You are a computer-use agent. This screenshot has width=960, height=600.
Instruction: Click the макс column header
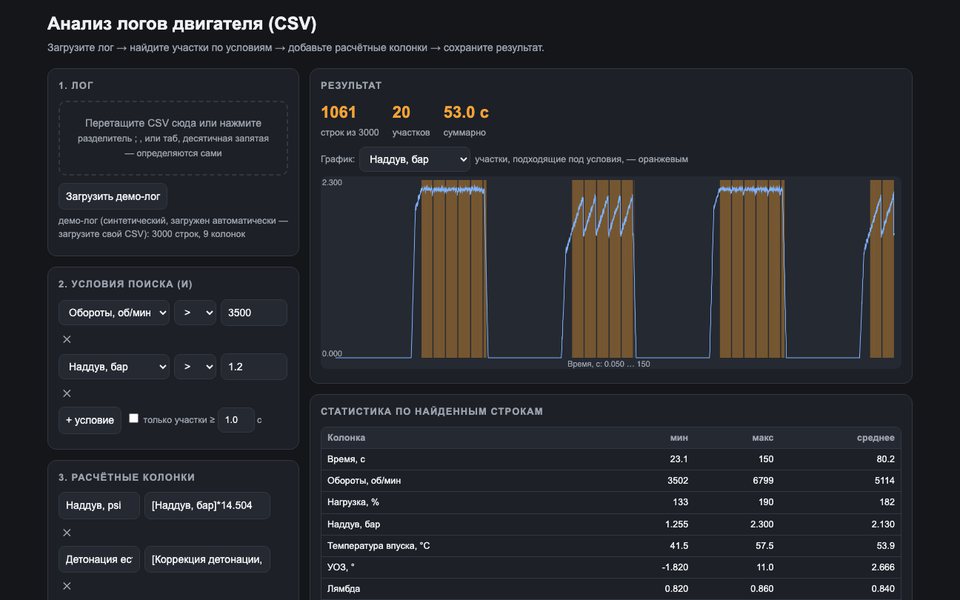tap(763, 438)
